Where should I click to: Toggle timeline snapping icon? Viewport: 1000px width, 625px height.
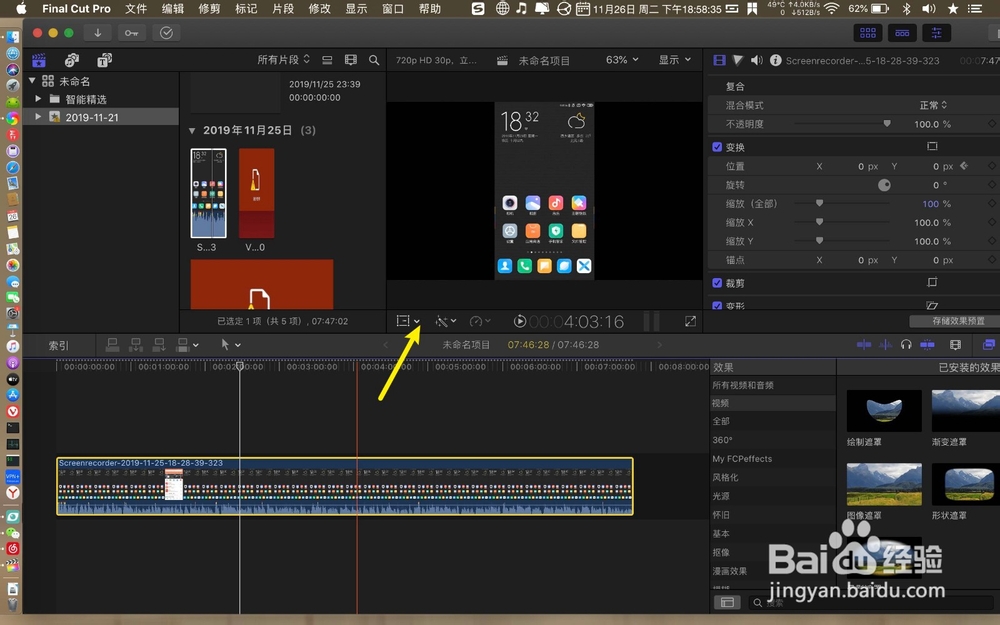(927, 345)
